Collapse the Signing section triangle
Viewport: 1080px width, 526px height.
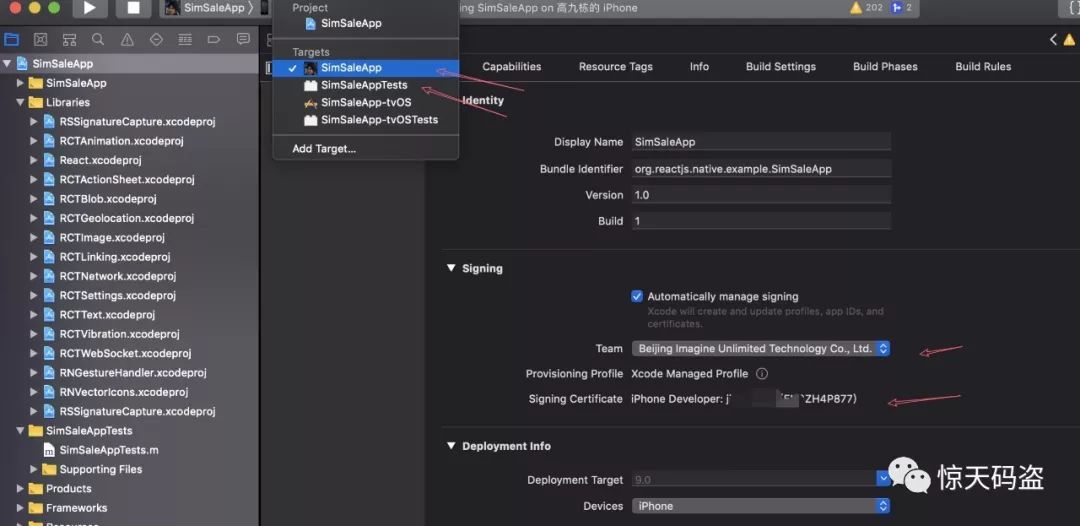point(451,268)
